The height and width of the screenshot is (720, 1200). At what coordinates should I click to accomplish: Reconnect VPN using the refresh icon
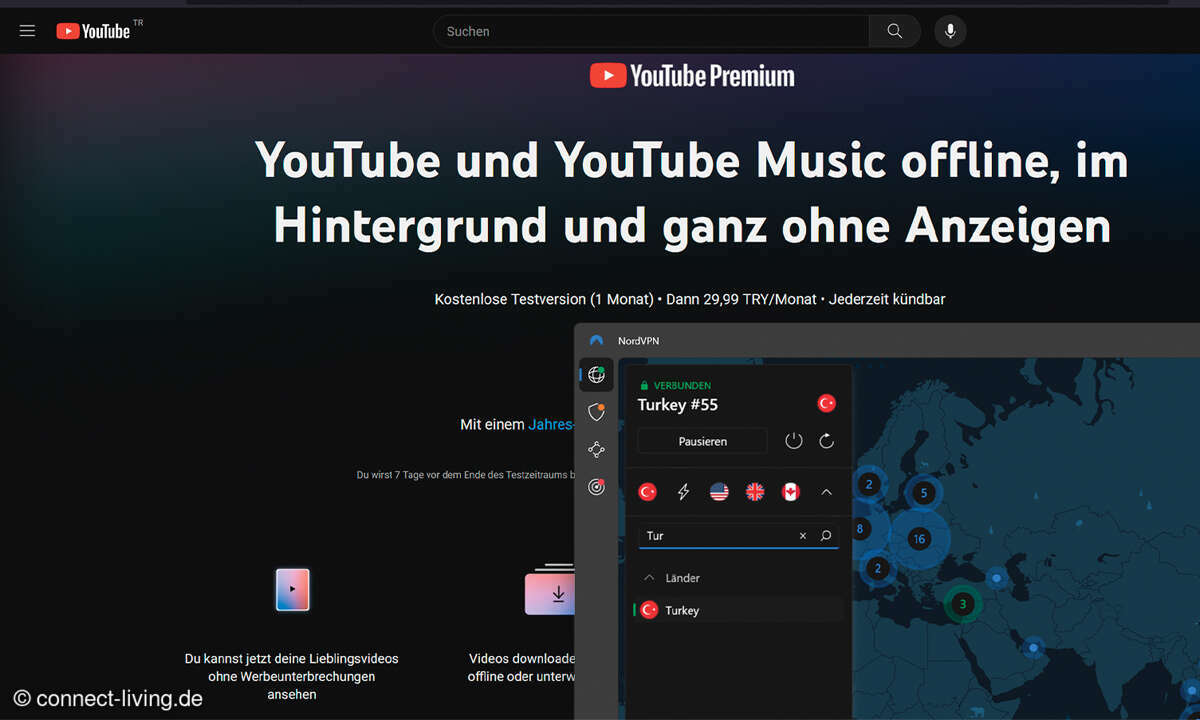827,441
